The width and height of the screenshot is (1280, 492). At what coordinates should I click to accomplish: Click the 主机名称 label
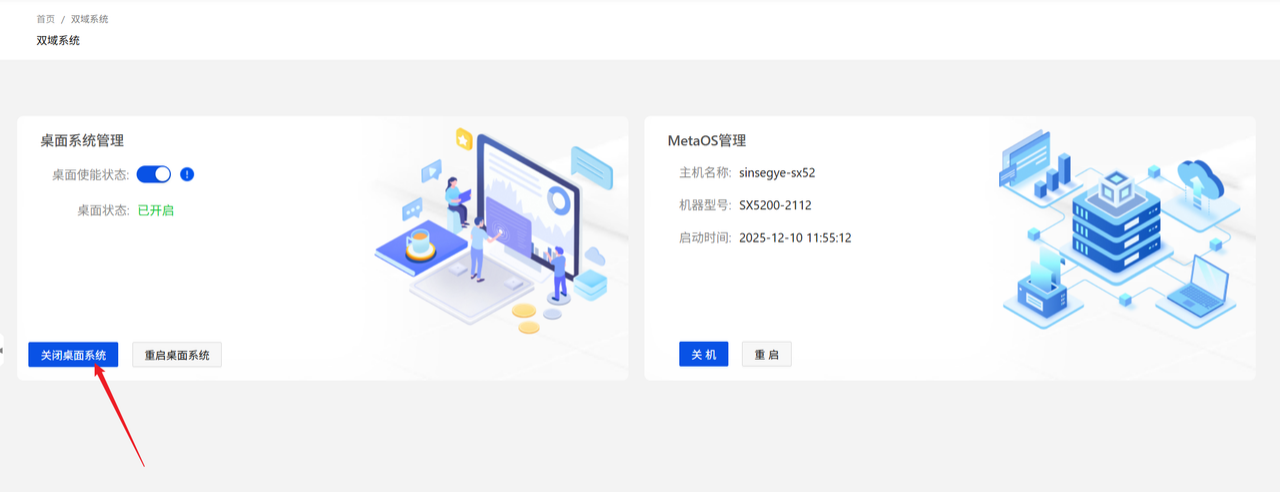tap(706, 172)
